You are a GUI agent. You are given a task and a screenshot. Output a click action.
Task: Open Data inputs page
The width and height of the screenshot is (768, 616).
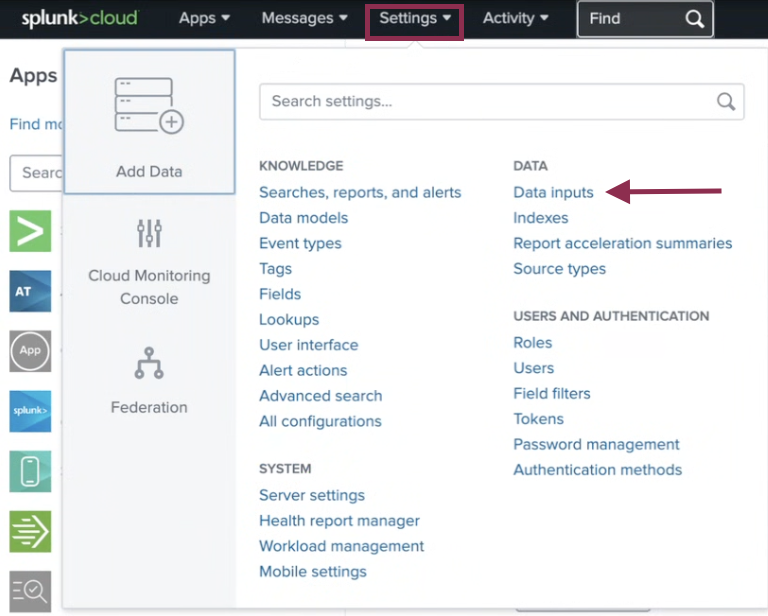[x=553, y=192]
